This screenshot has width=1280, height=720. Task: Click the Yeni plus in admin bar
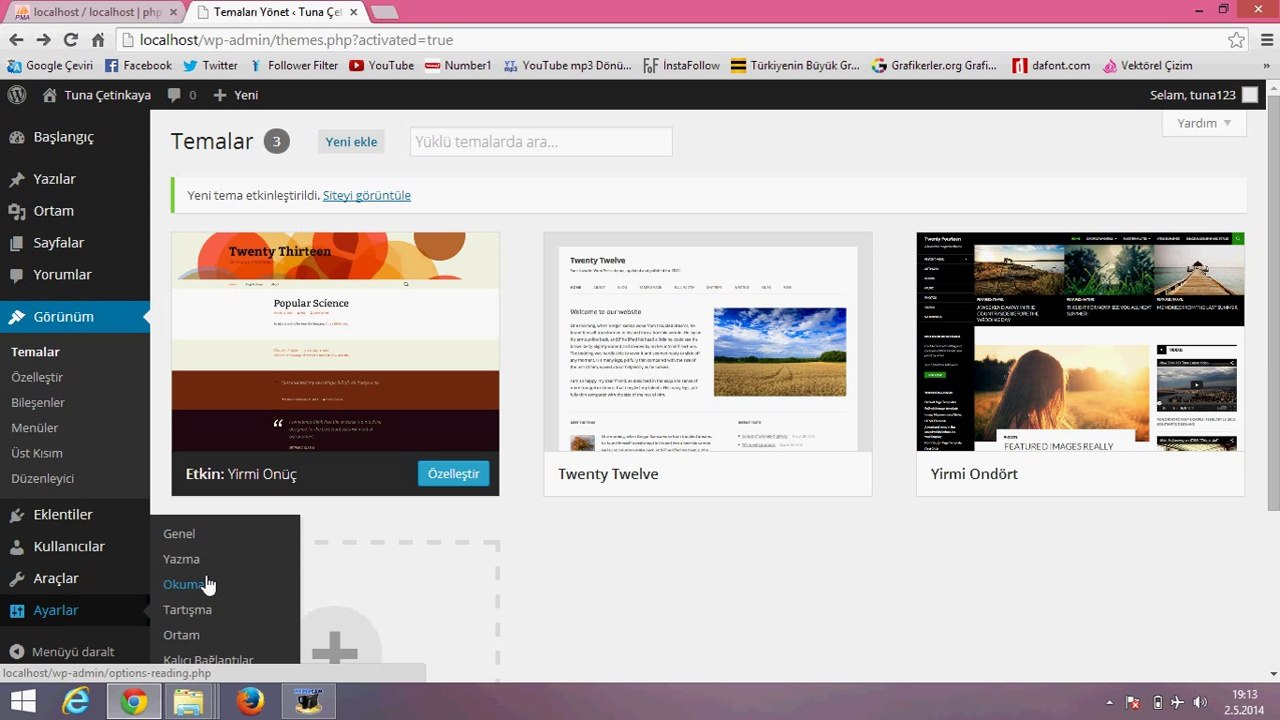click(220, 95)
